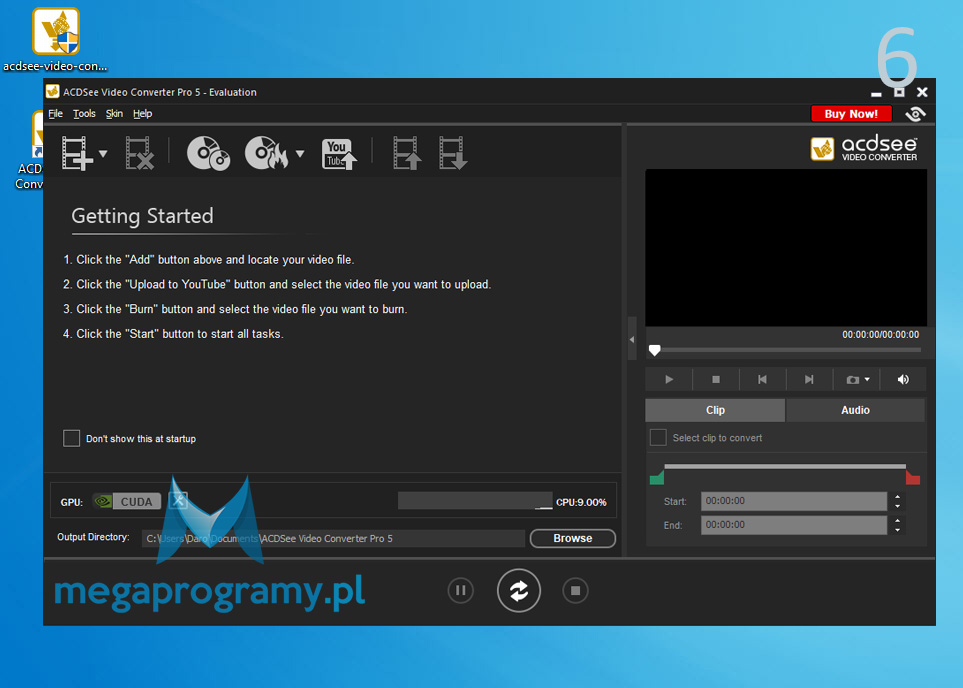Open the File menu
This screenshot has height=688, width=963.
(55, 114)
